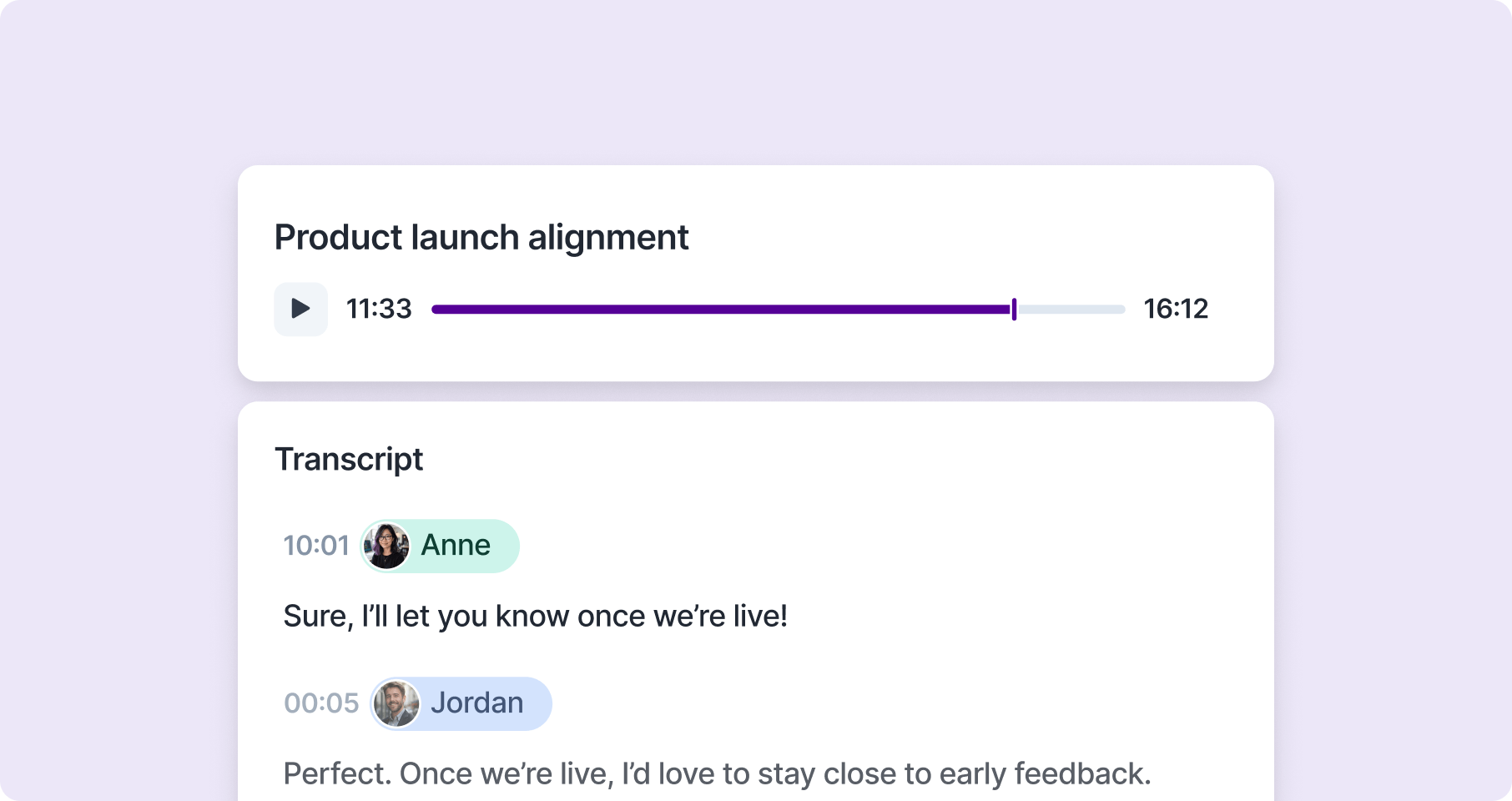Select the Anne speaker name label
The image size is (1512, 801).
(x=456, y=545)
